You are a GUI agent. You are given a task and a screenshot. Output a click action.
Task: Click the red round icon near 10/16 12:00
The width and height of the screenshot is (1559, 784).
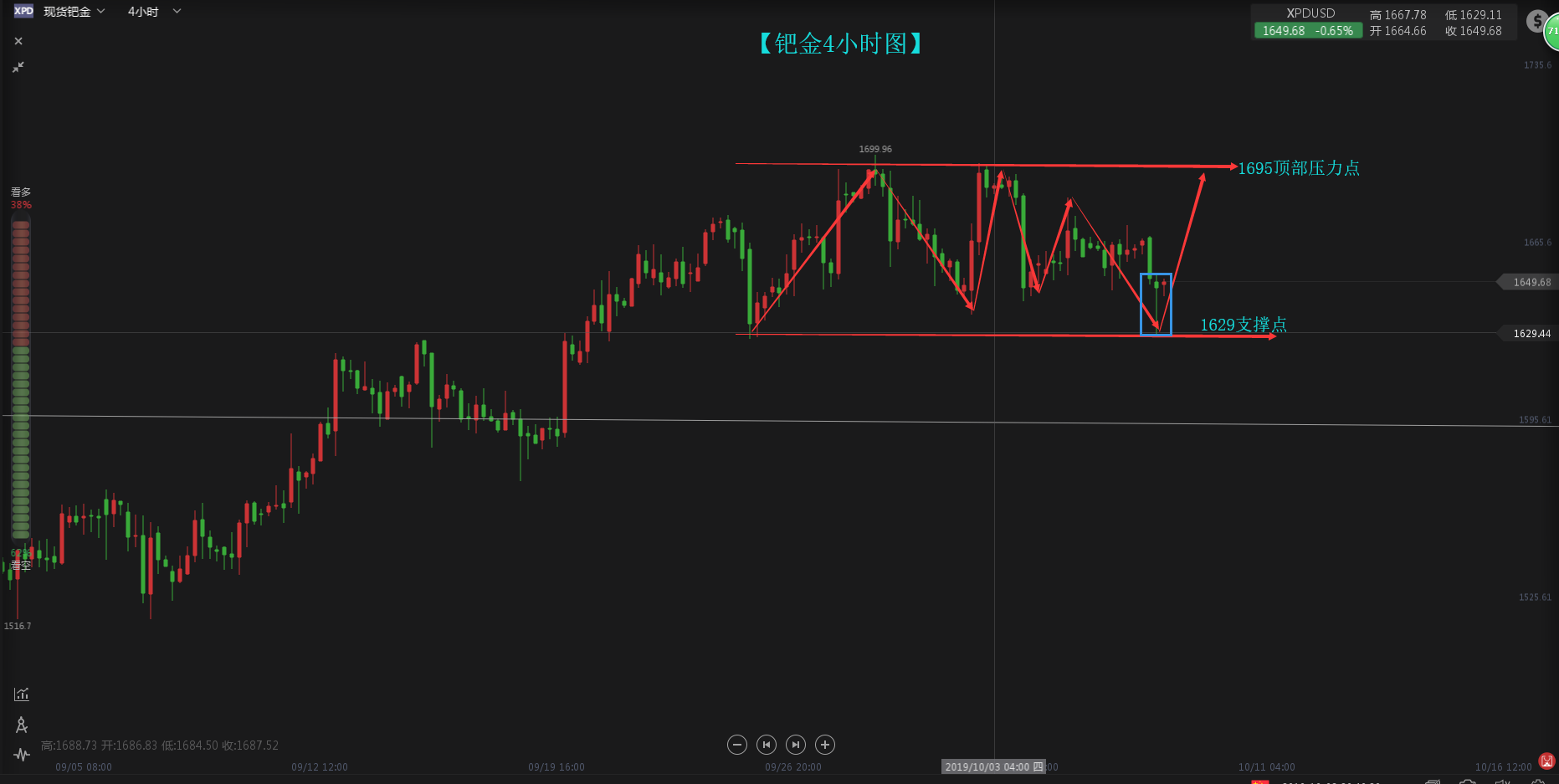tap(1546, 761)
